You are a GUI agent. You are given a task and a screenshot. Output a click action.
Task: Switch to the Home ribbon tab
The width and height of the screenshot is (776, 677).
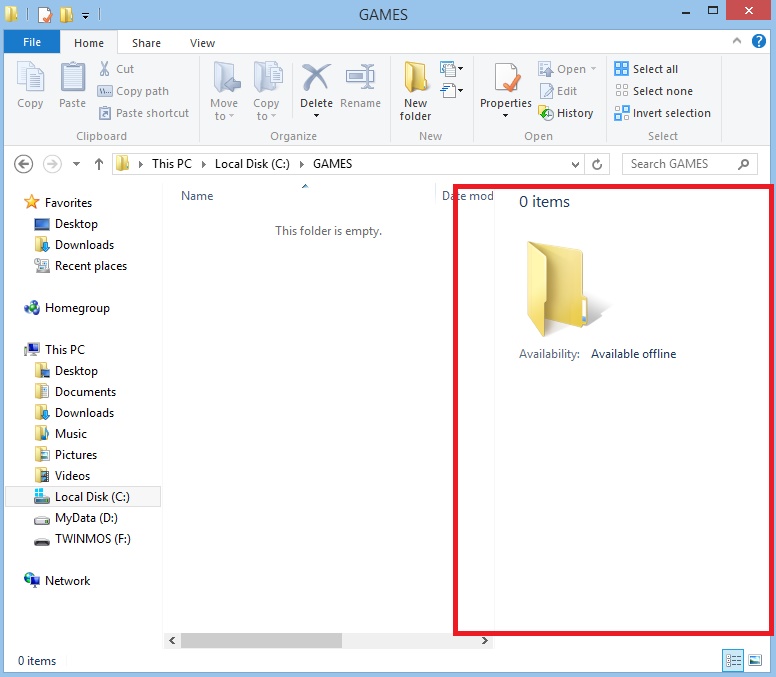point(89,43)
